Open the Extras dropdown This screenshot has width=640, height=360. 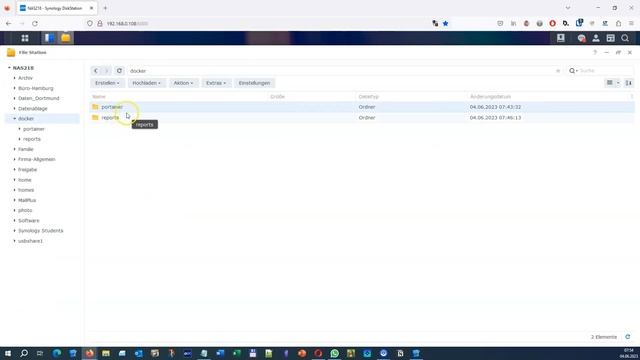(x=216, y=83)
